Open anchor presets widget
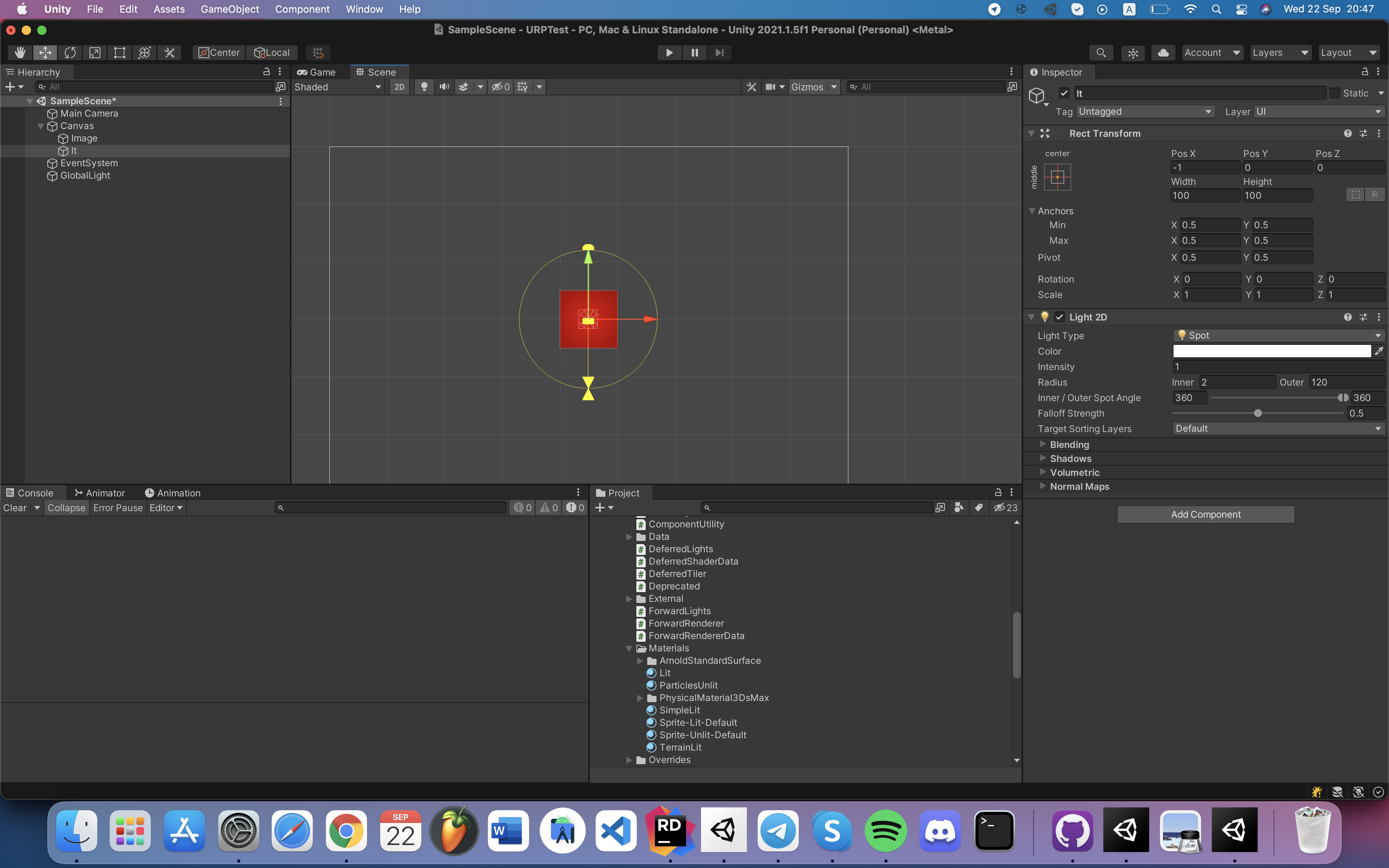The image size is (1389, 868). pyautogui.click(x=1057, y=177)
